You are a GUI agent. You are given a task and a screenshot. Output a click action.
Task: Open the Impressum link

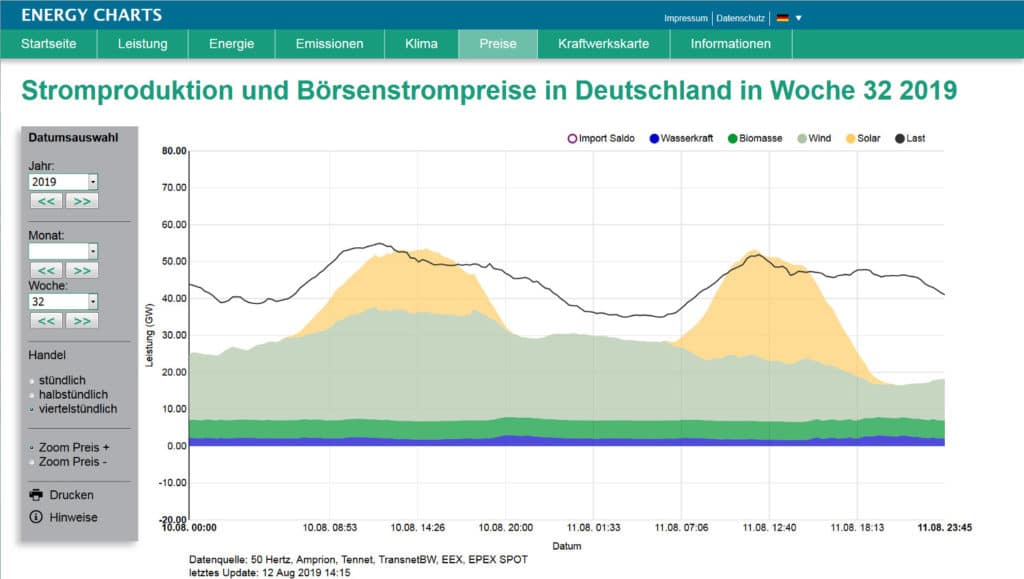(x=686, y=18)
